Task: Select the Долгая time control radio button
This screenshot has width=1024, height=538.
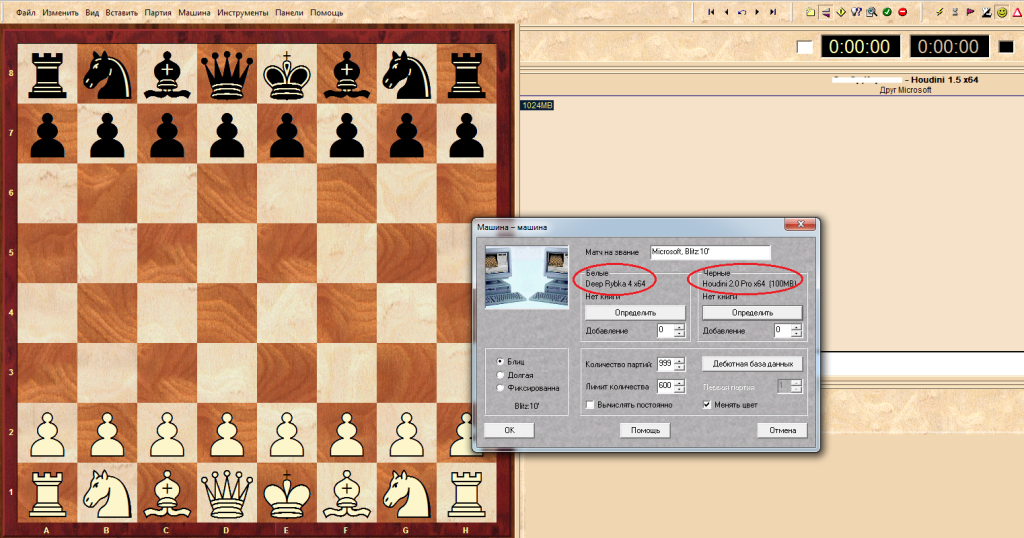Action: (500, 374)
